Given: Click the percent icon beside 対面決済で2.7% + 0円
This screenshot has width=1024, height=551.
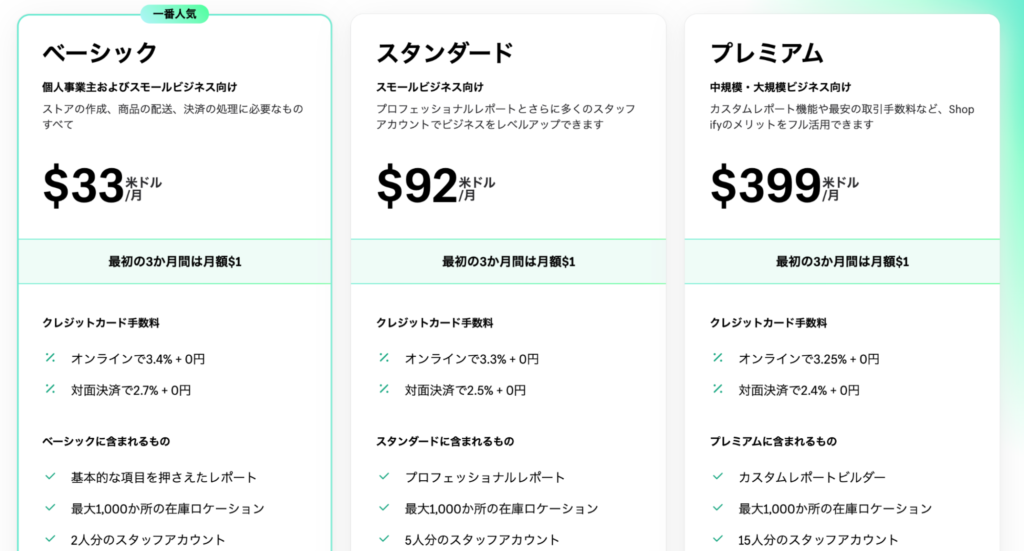Looking at the screenshot, I should 50,389.
